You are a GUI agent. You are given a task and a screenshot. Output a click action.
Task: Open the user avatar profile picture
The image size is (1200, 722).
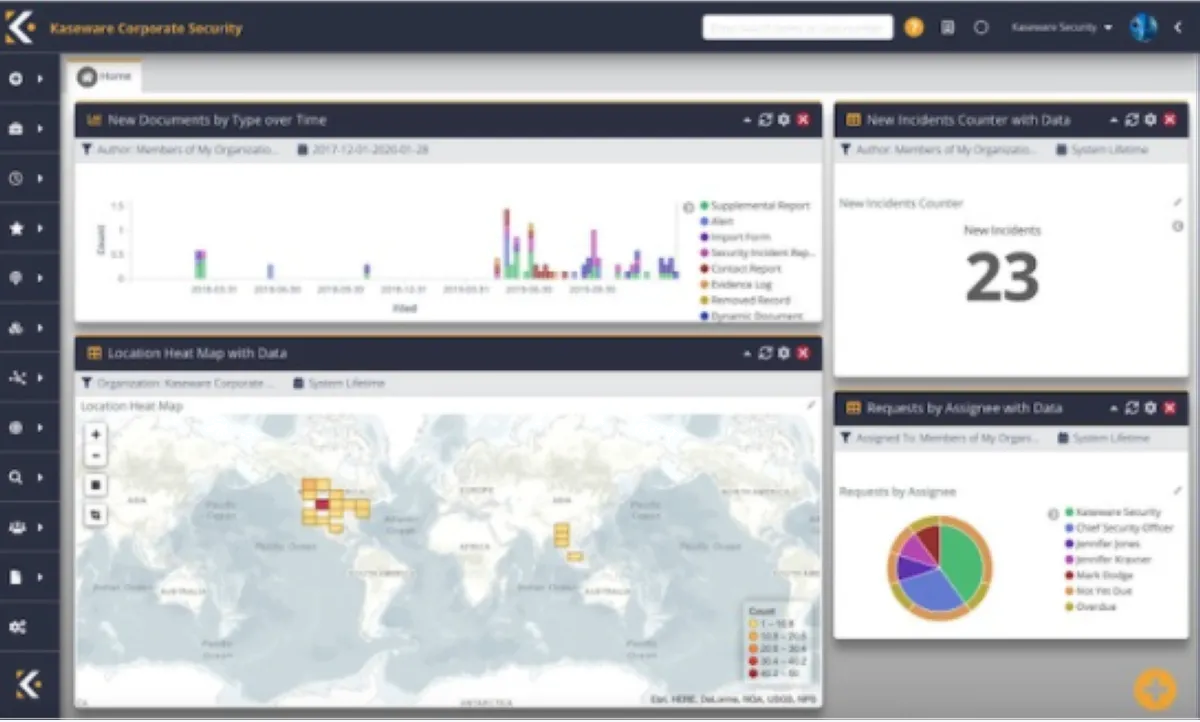point(1143,27)
